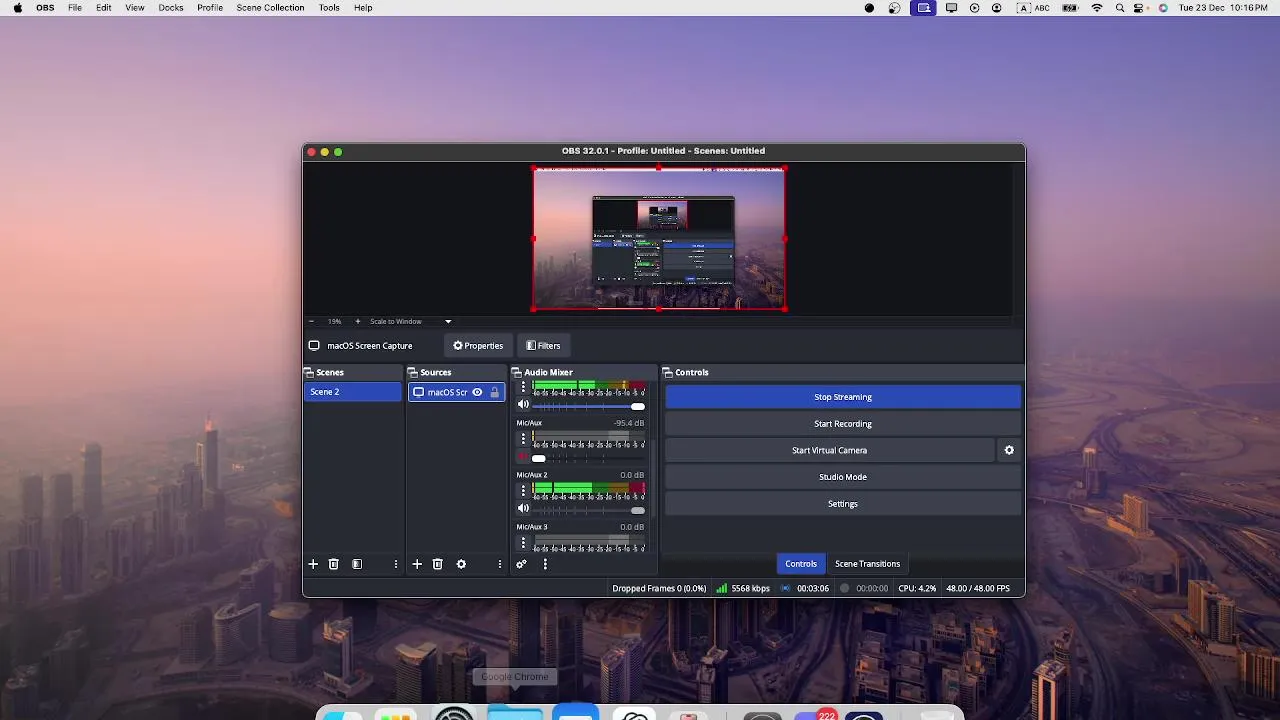This screenshot has width=1280, height=720.
Task: Click the Audio Mixer dock float icon beside its title
Action: coord(517,372)
